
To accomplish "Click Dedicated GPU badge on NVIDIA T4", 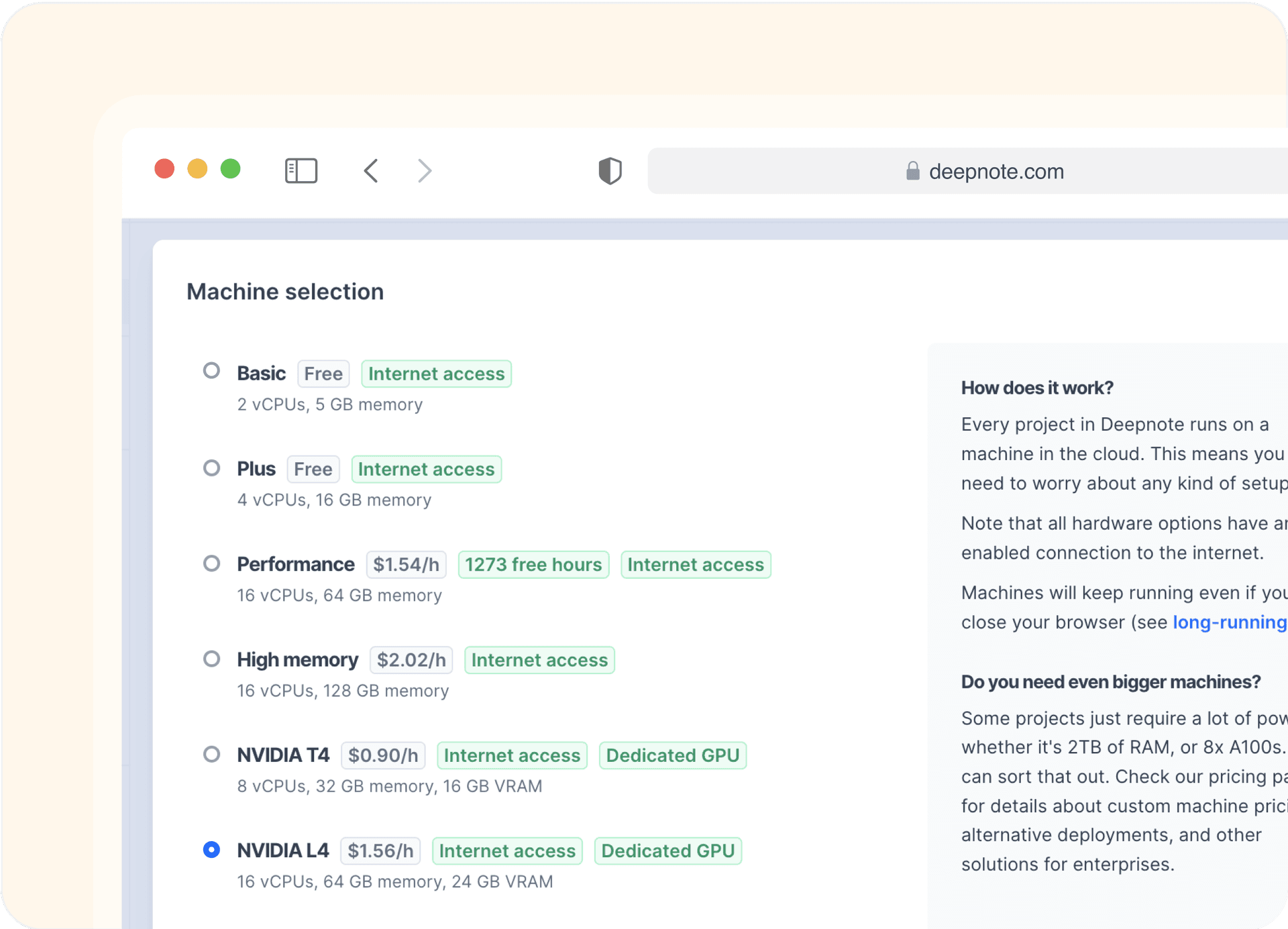I will pos(672,755).
